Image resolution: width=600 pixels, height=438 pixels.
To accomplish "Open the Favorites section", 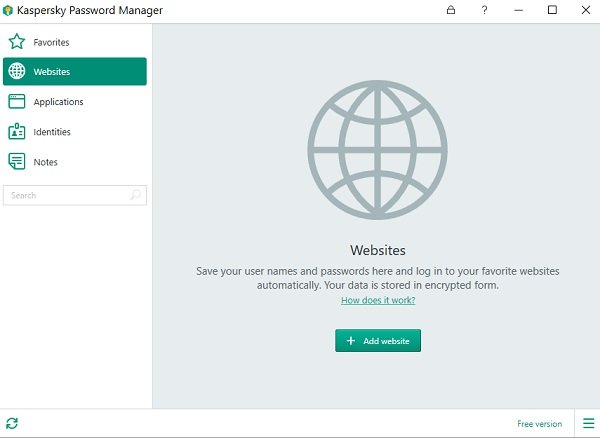I will coord(75,42).
